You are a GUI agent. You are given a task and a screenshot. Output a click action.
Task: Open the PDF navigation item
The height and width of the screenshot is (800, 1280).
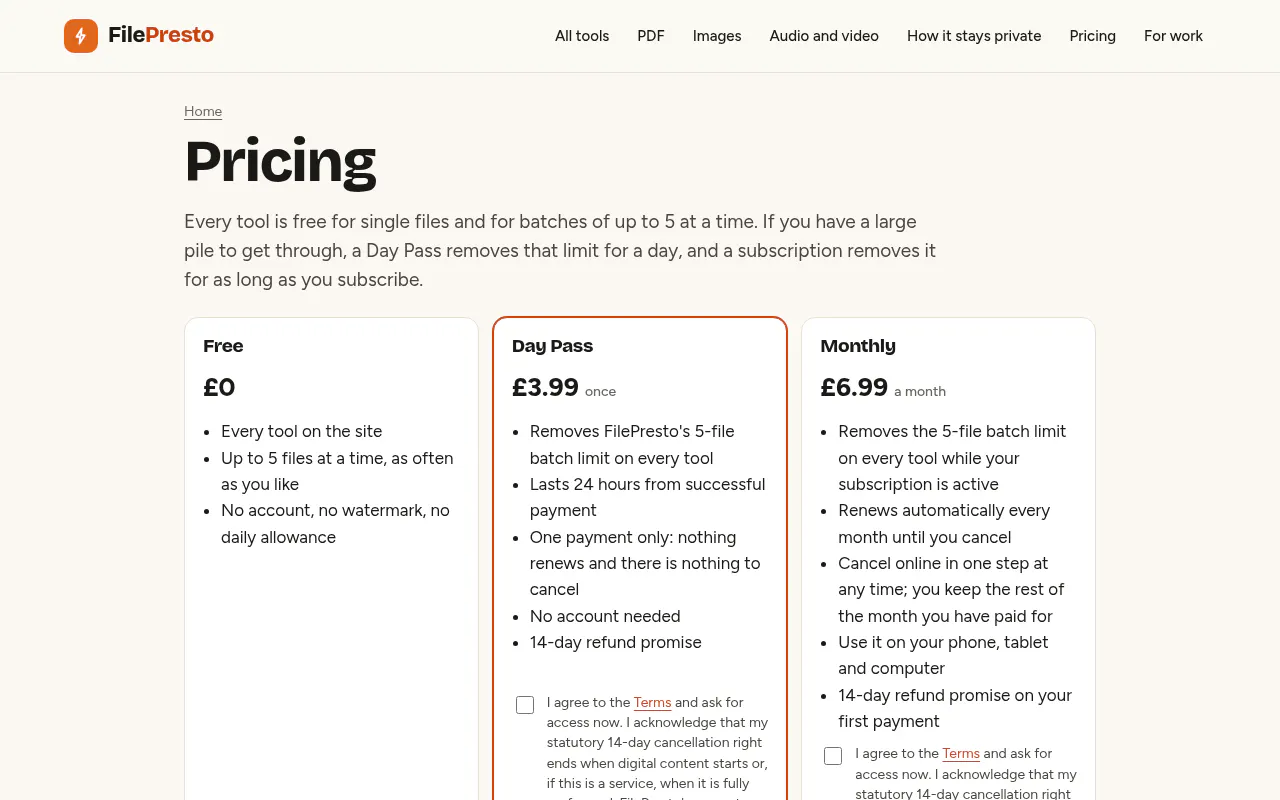pos(651,36)
